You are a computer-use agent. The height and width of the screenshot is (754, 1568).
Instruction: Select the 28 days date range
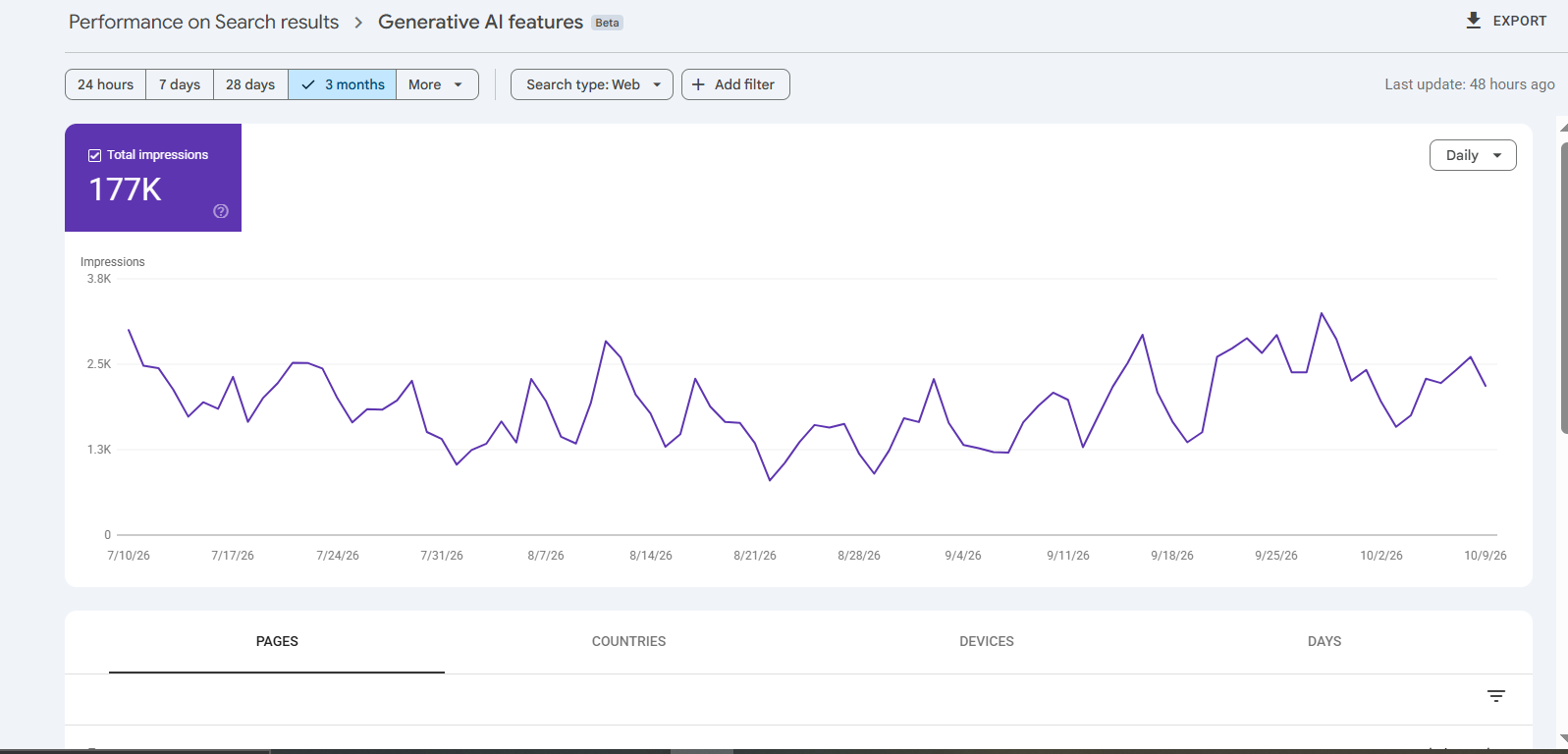[250, 84]
